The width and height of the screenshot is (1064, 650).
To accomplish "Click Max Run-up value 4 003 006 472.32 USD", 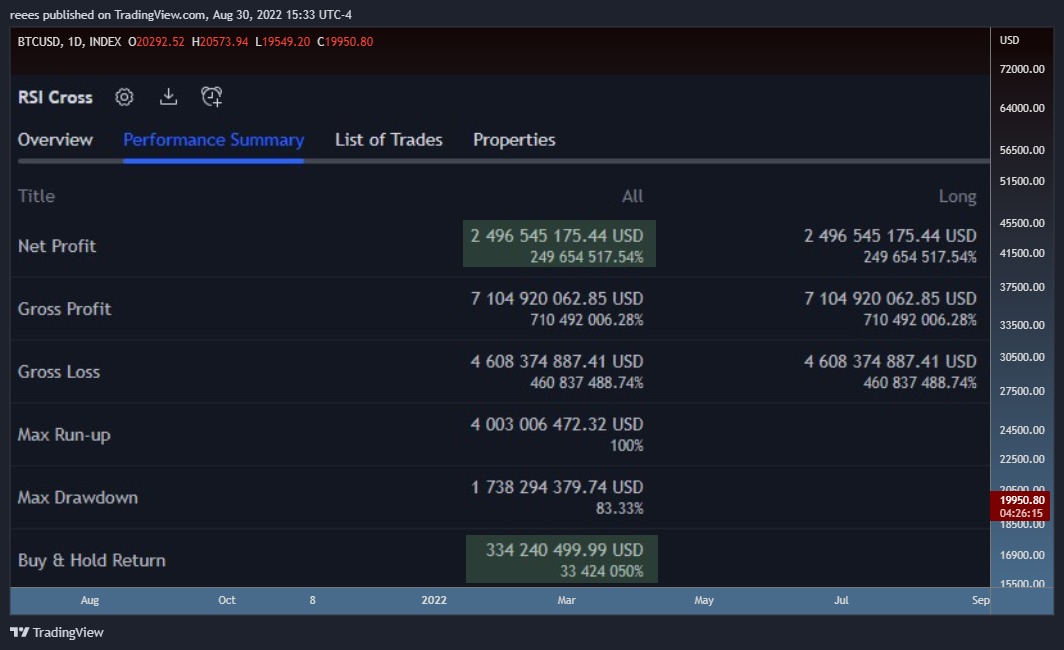I will 557,424.
